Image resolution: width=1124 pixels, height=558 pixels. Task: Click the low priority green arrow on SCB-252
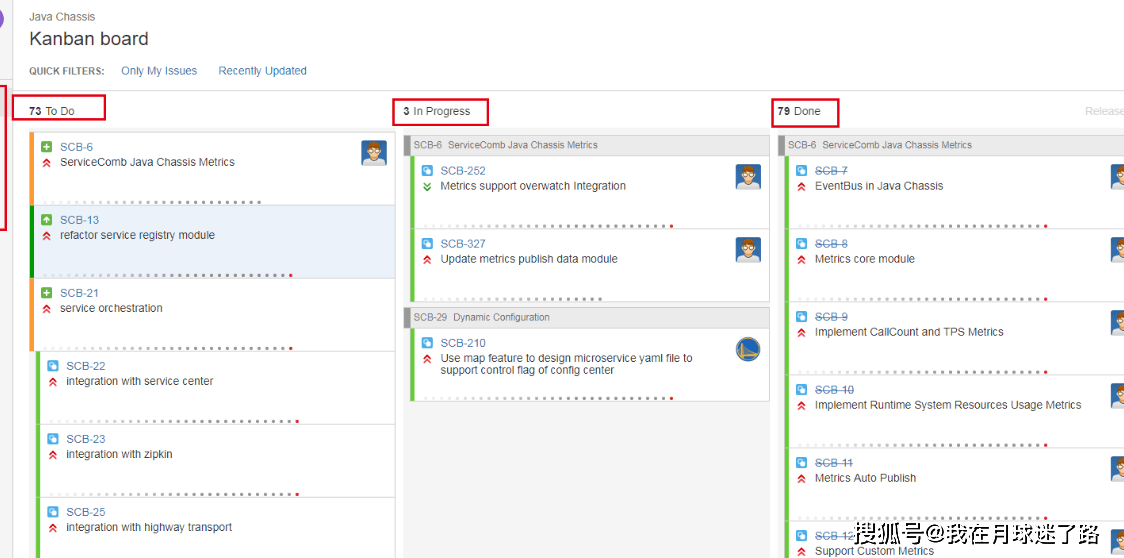click(x=427, y=186)
